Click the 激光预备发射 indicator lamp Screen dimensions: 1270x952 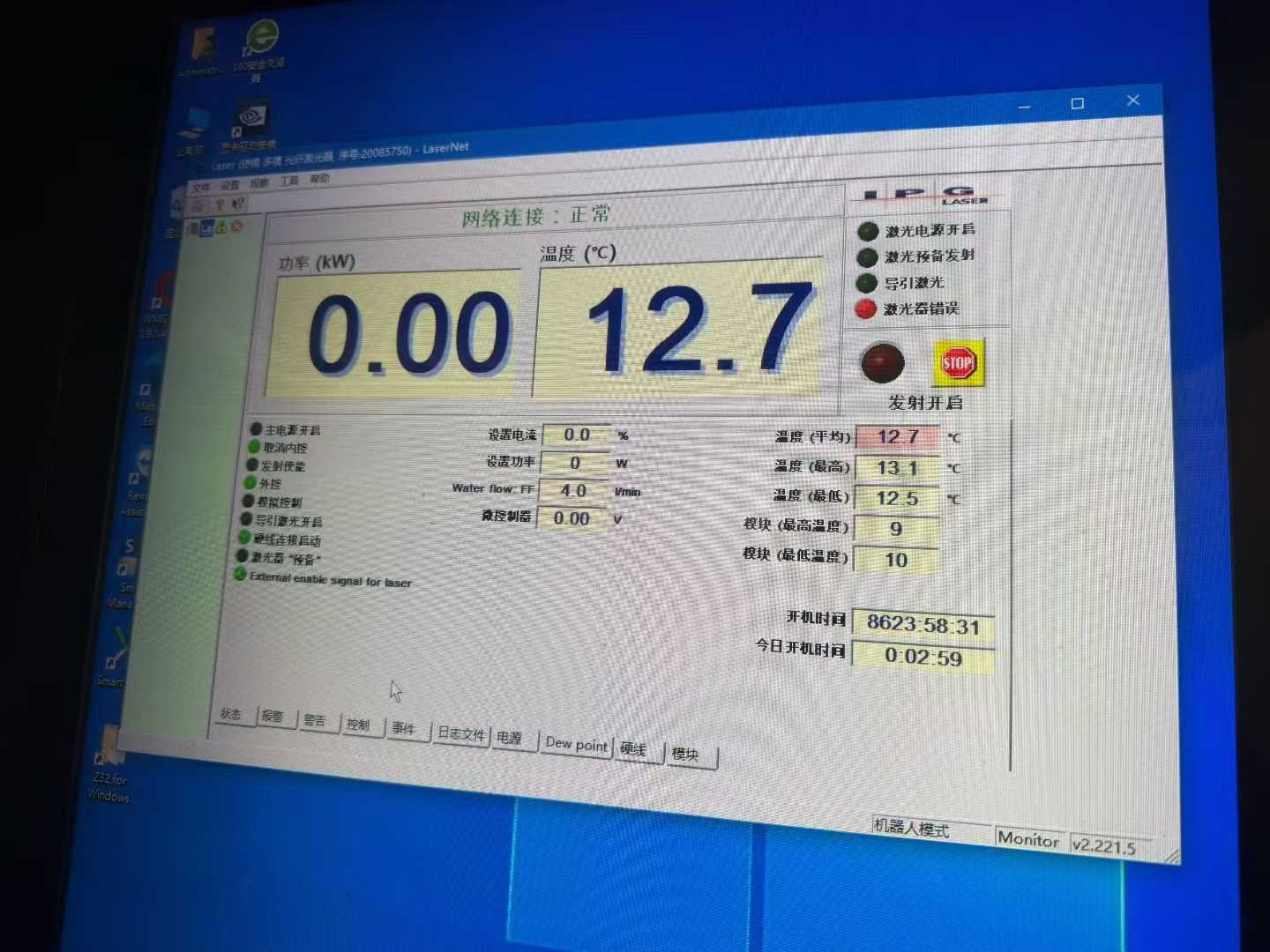[867, 257]
